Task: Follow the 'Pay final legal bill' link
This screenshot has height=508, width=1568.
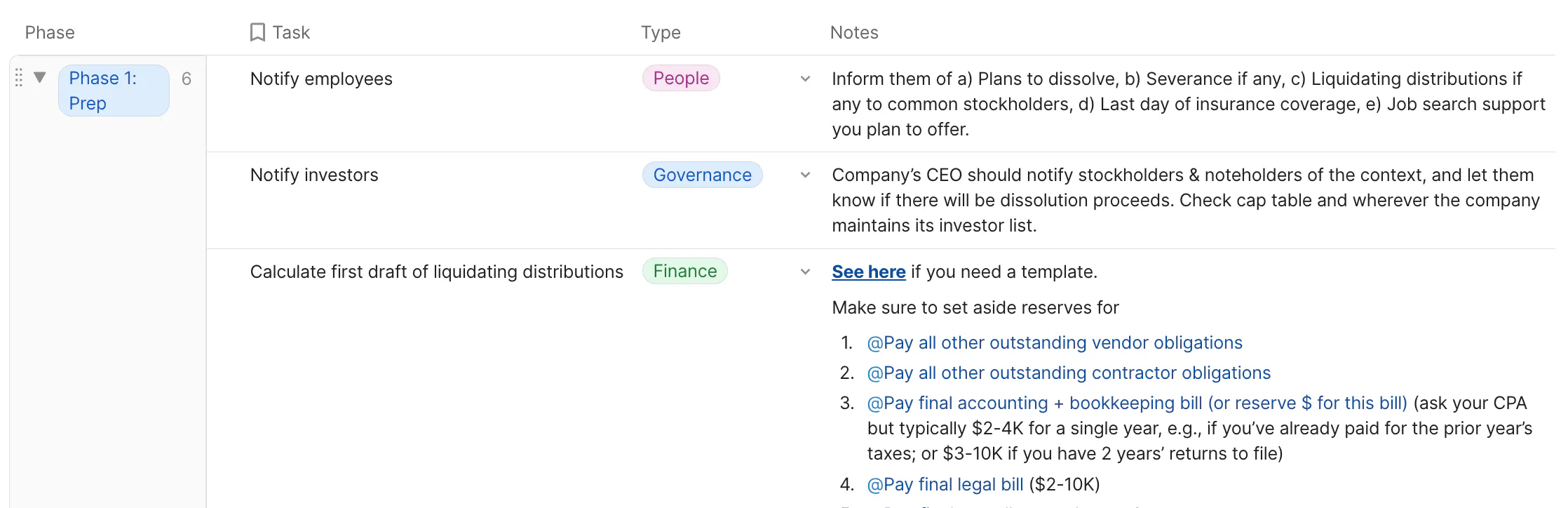Action: pos(945,484)
